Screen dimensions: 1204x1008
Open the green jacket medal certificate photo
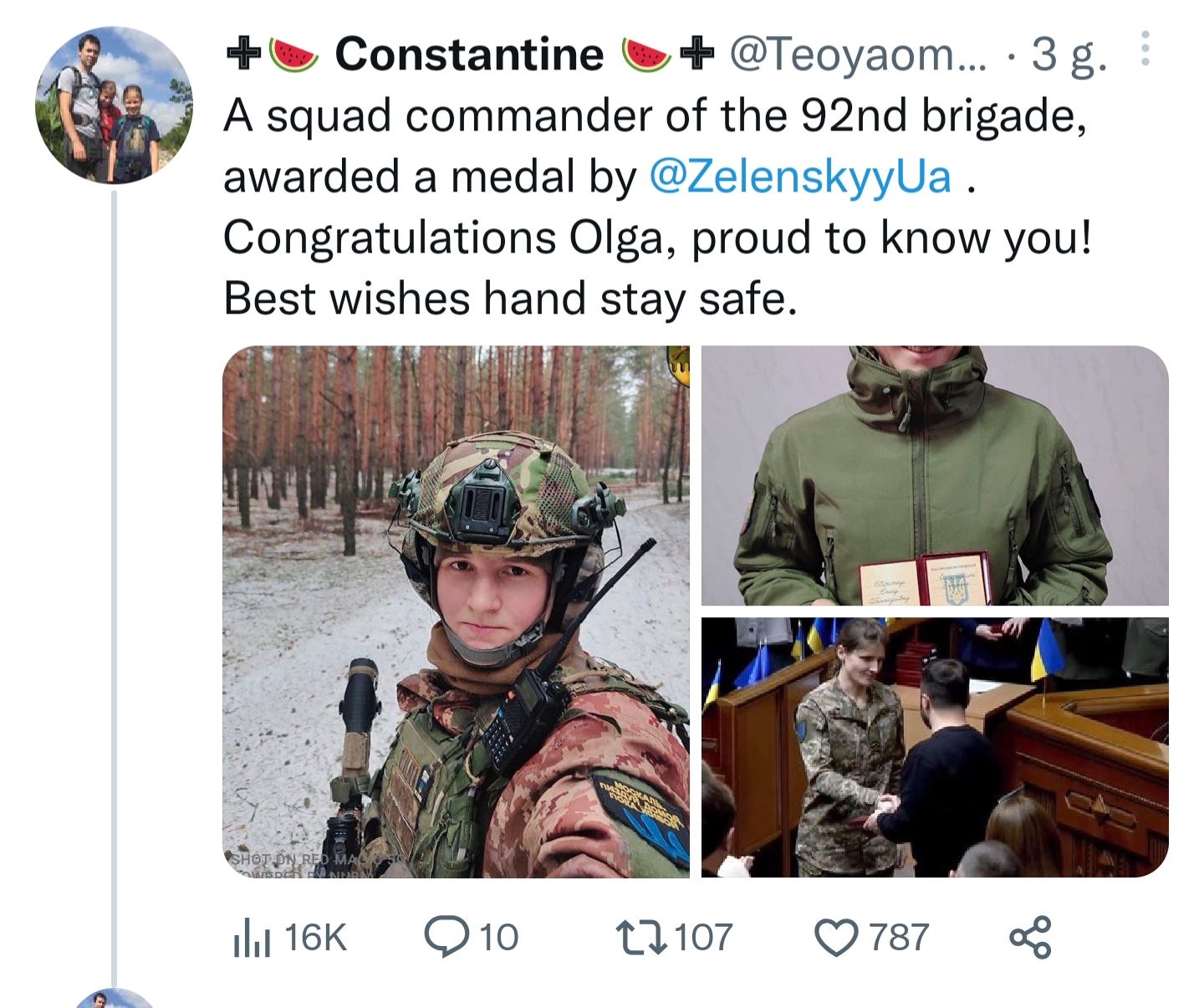(935, 475)
